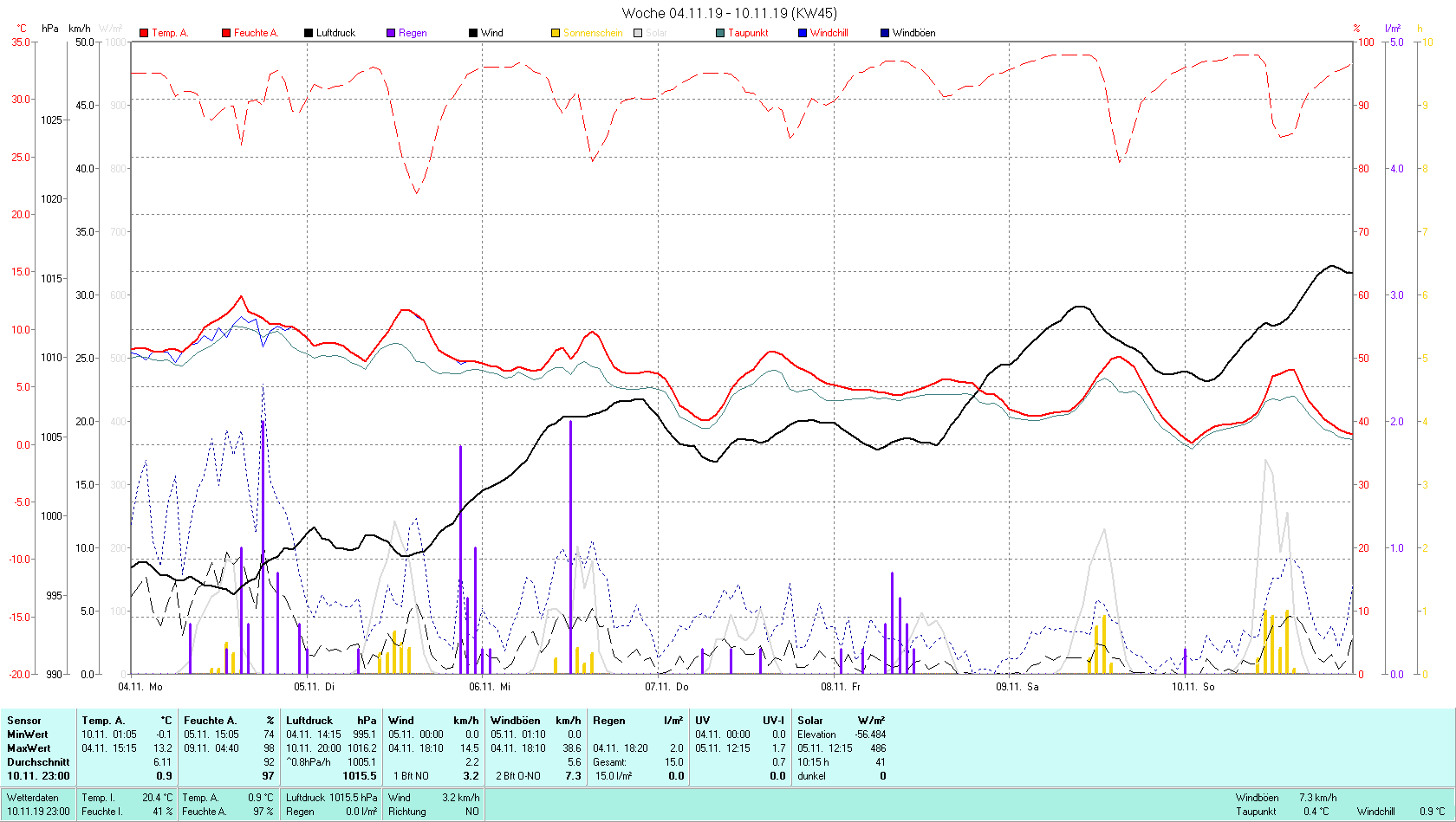Click the 'Durchschnitt' row label

(x=38, y=762)
